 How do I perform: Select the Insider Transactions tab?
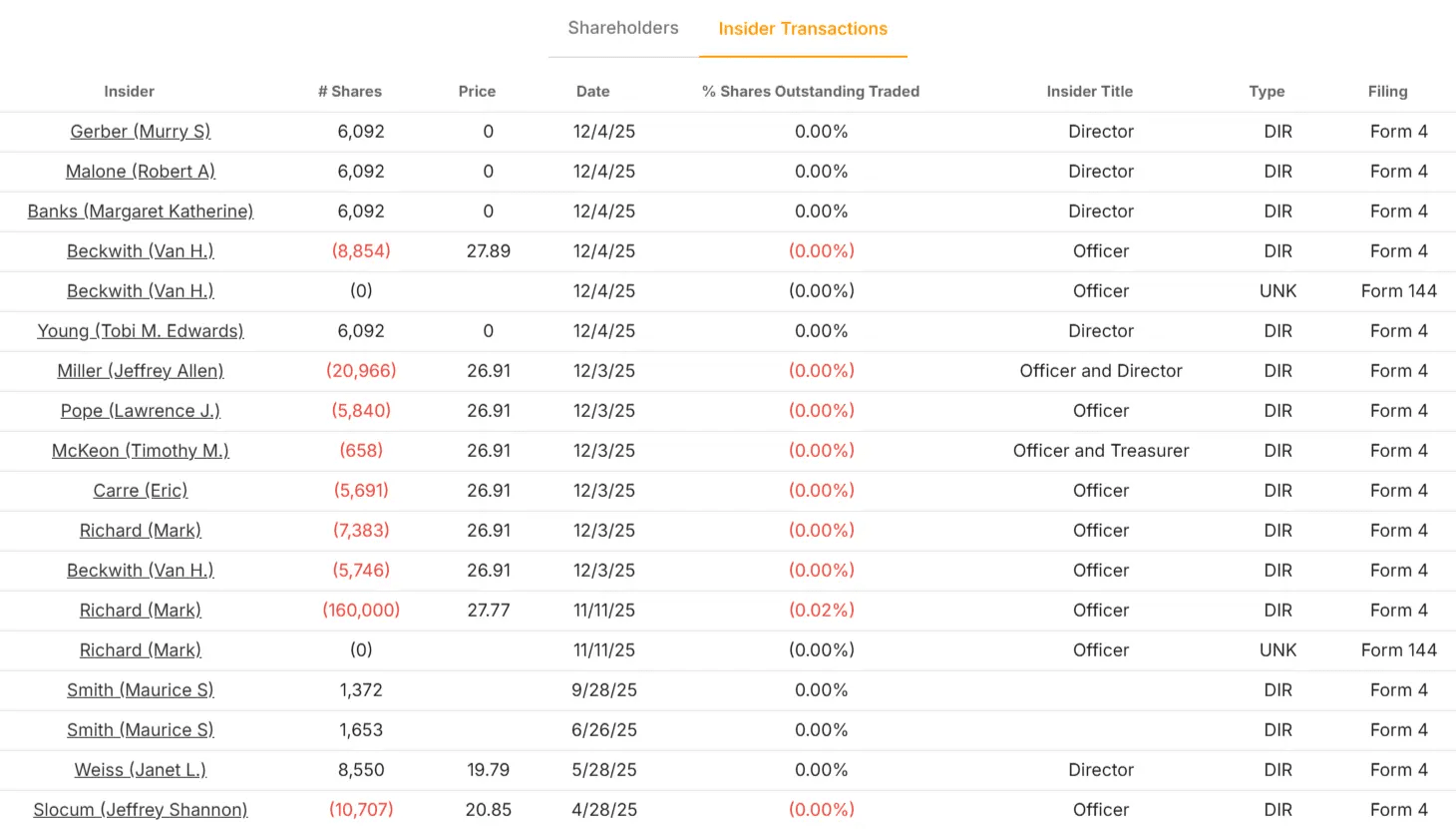point(803,29)
